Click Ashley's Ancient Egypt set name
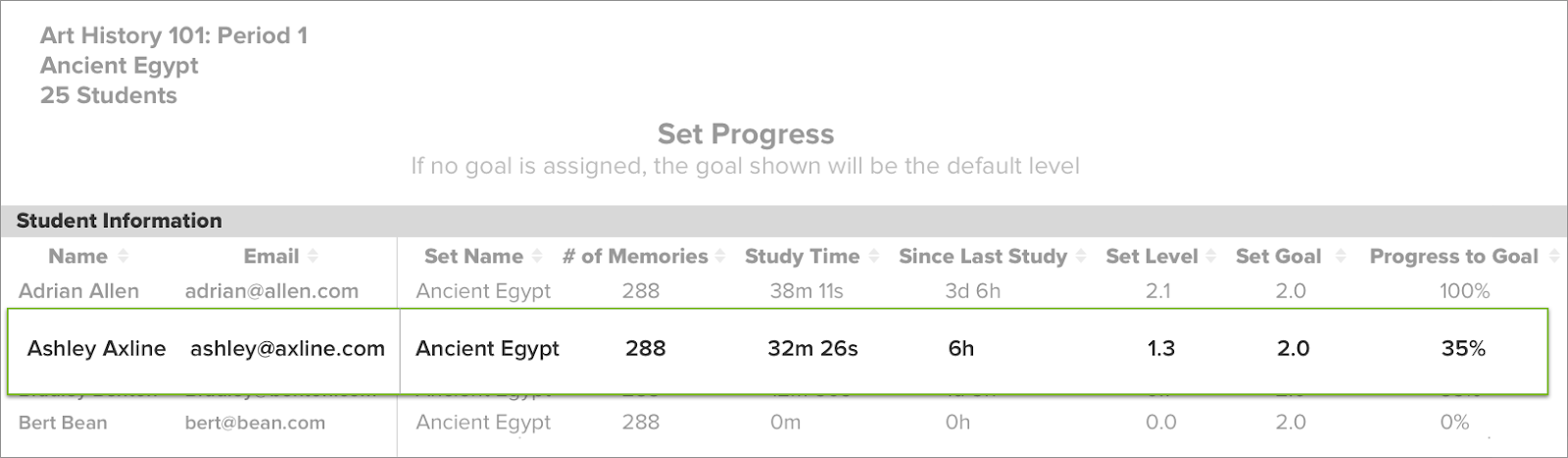The height and width of the screenshot is (458, 1568). click(x=487, y=349)
